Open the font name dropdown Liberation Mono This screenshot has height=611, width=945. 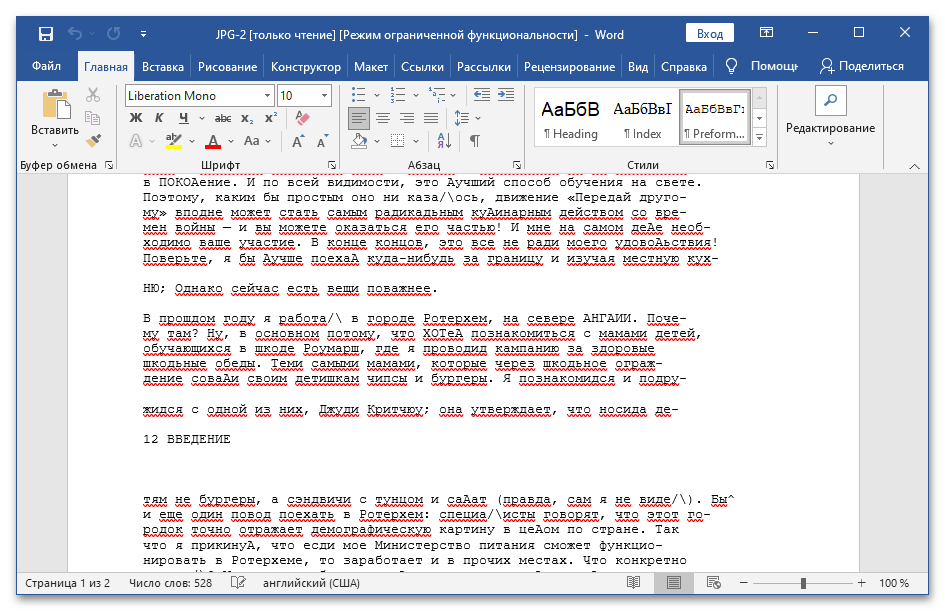tap(267, 95)
